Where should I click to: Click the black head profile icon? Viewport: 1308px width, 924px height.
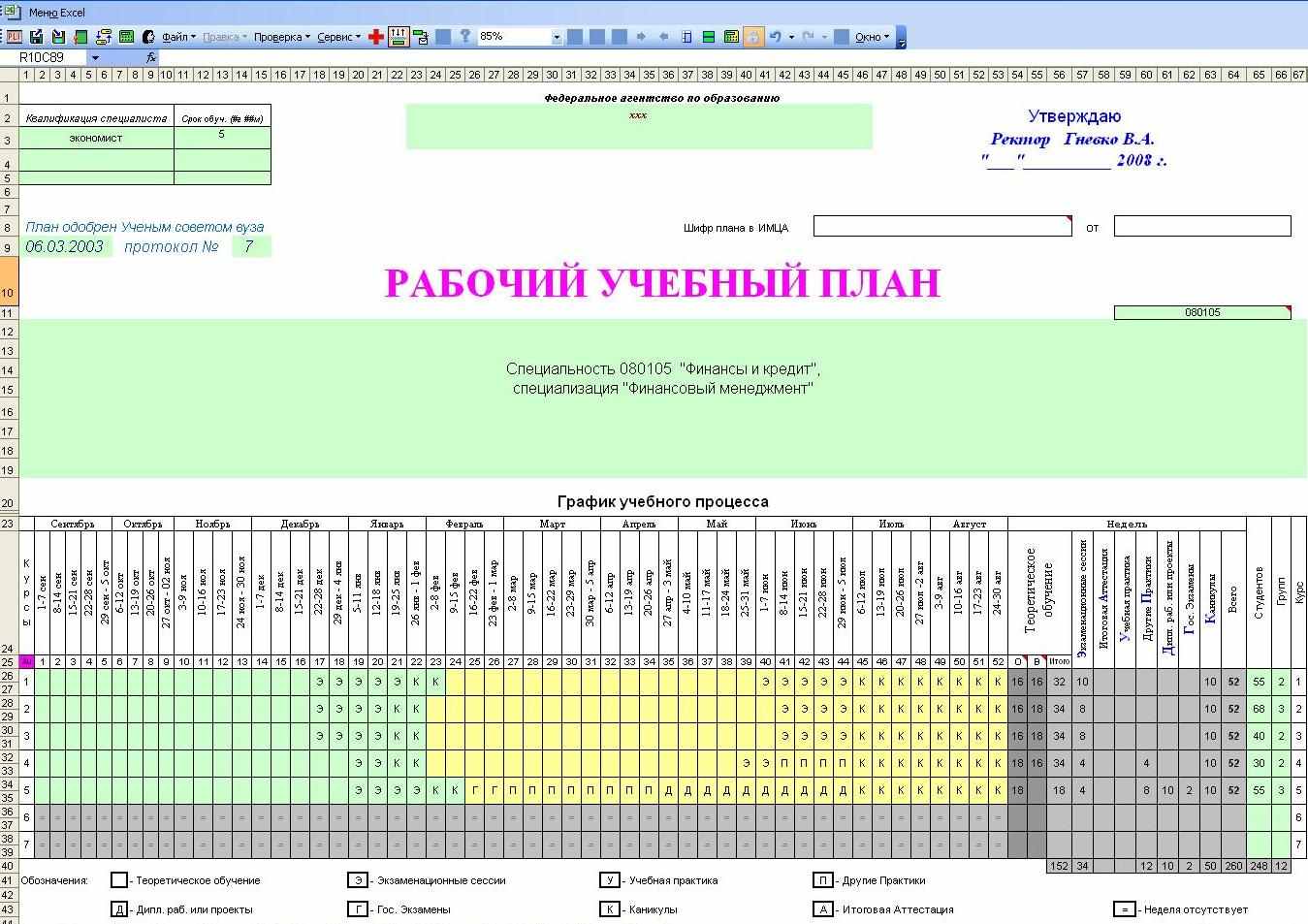click(148, 37)
